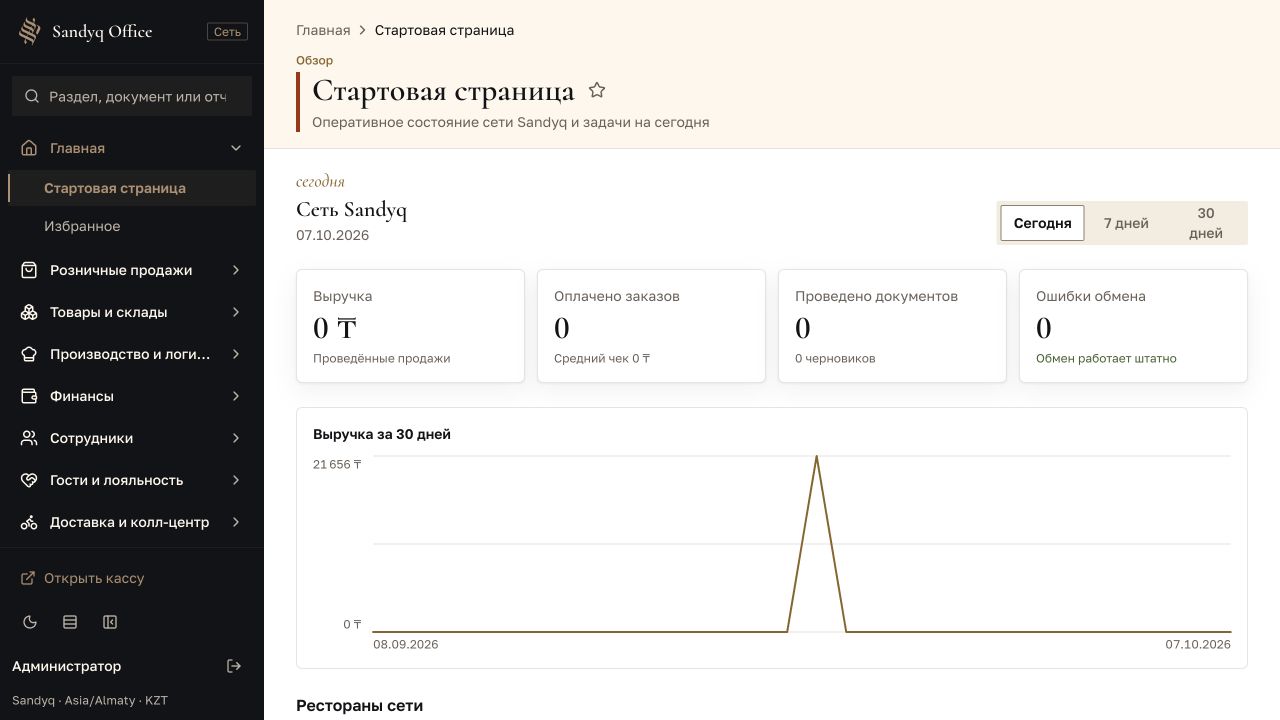Collapse the Главная section chevron

tap(236, 148)
